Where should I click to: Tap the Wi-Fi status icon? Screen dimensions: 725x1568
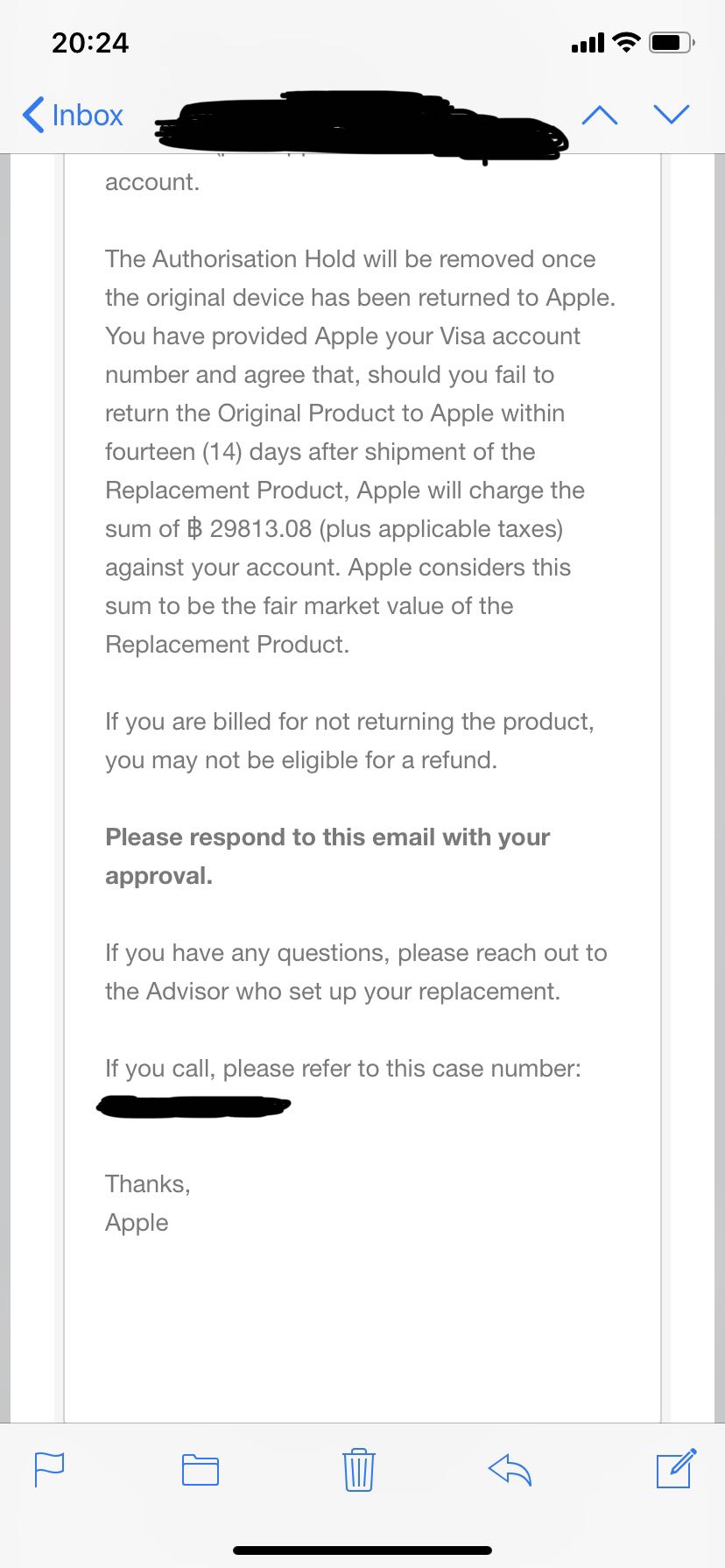pos(626,42)
